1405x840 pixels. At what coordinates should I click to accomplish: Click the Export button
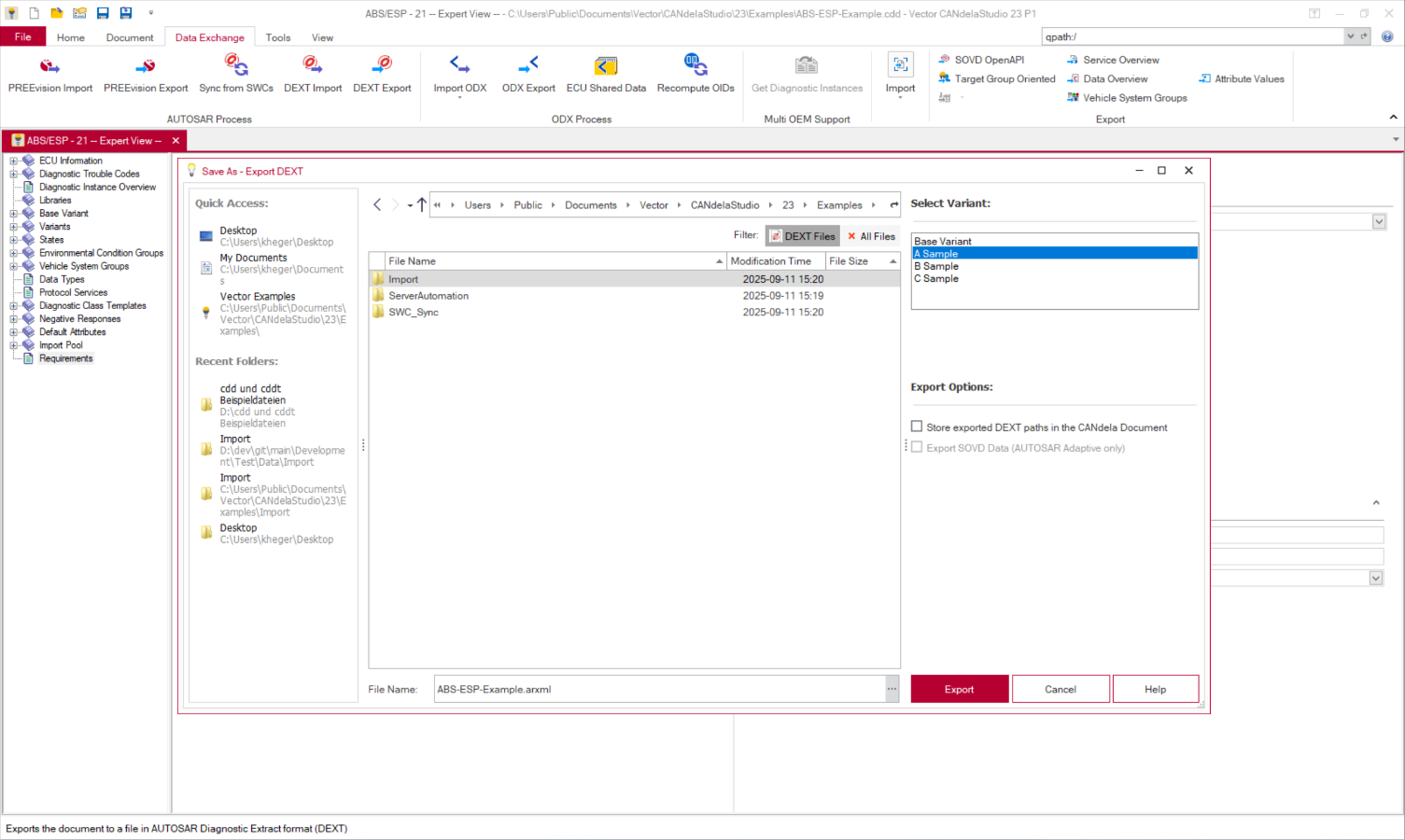[959, 689]
